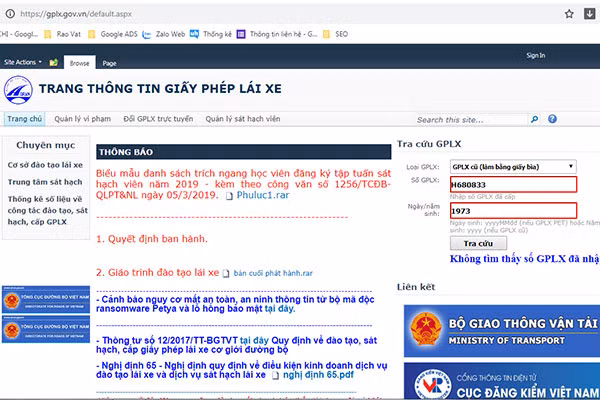Click the Tra cứu button

[478, 243]
